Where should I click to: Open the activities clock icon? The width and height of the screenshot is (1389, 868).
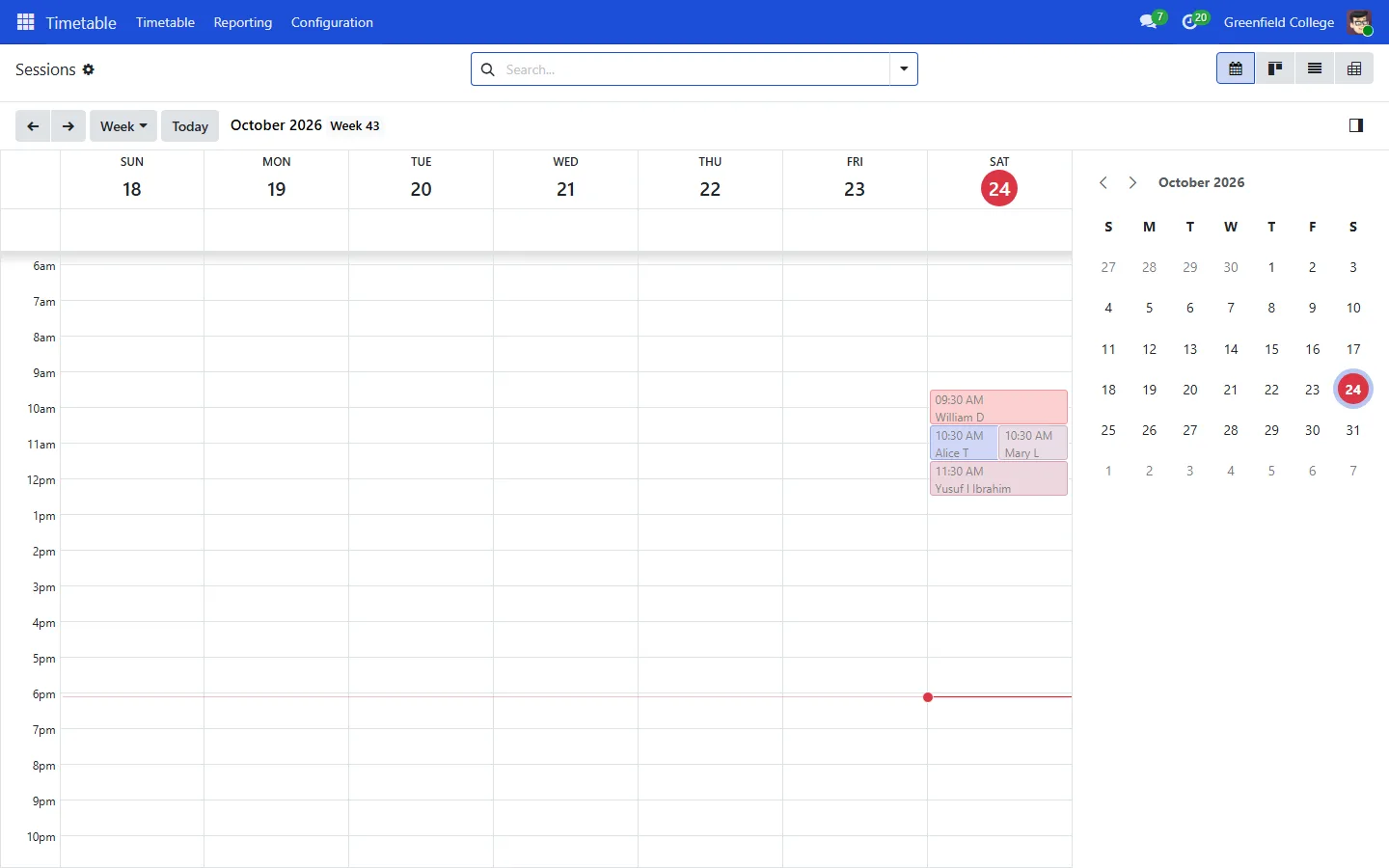1189,21
